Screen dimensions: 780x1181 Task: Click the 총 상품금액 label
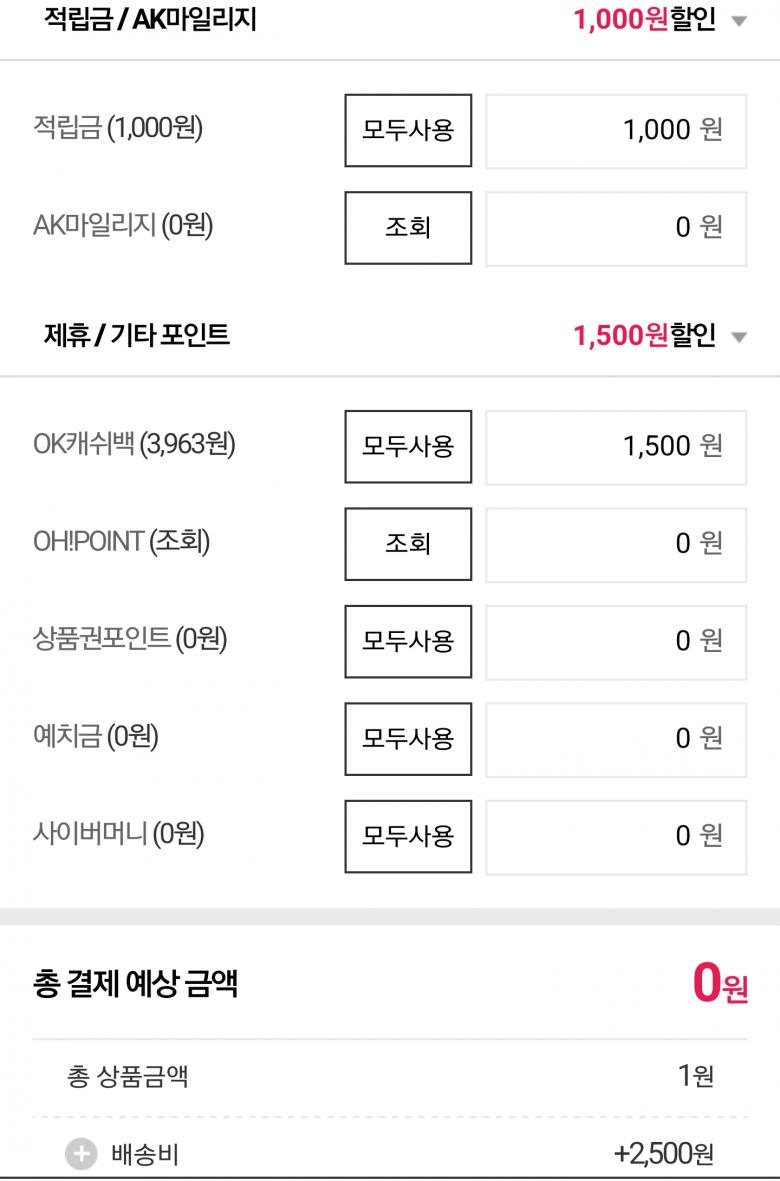tap(127, 1076)
